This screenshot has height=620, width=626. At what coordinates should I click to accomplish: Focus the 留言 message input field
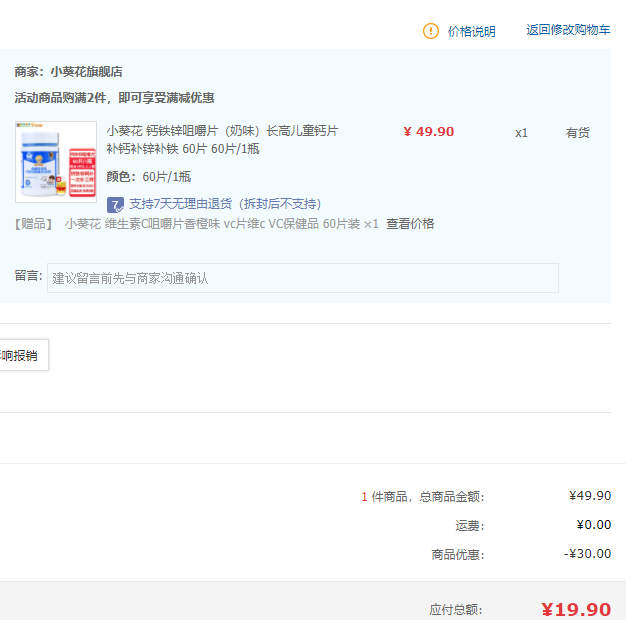click(x=303, y=278)
